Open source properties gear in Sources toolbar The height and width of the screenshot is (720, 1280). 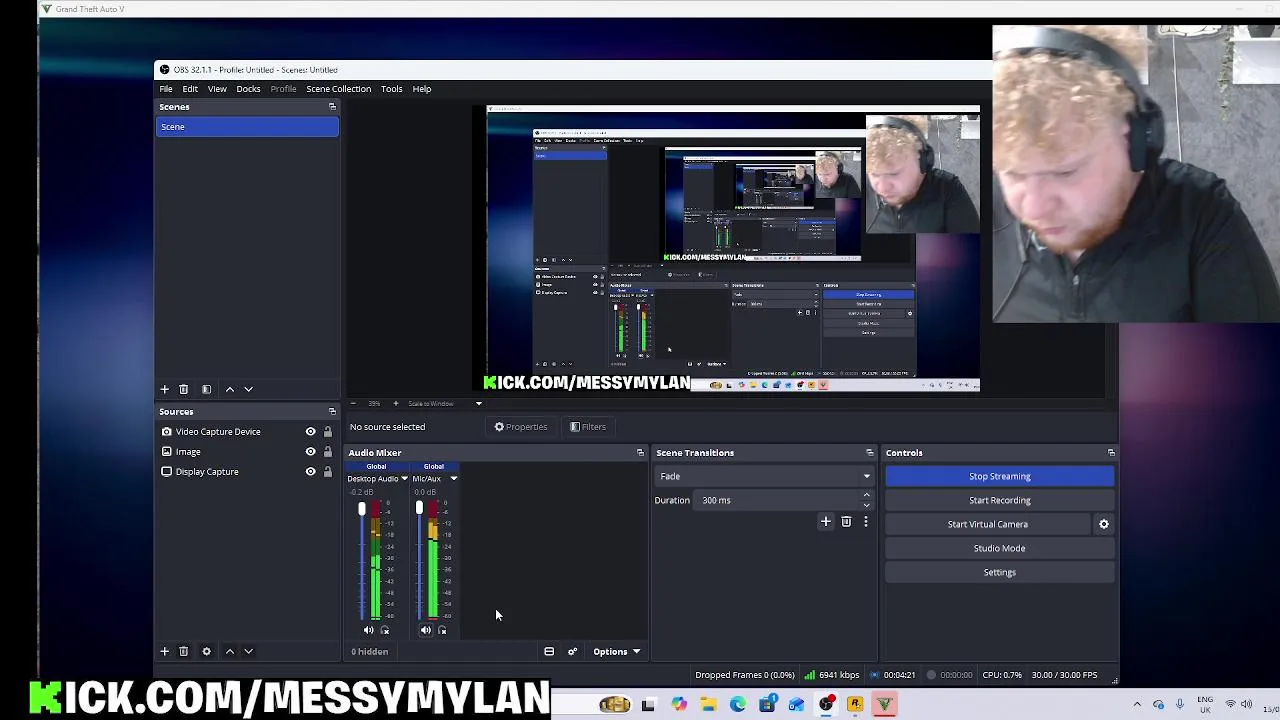point(206,651)
